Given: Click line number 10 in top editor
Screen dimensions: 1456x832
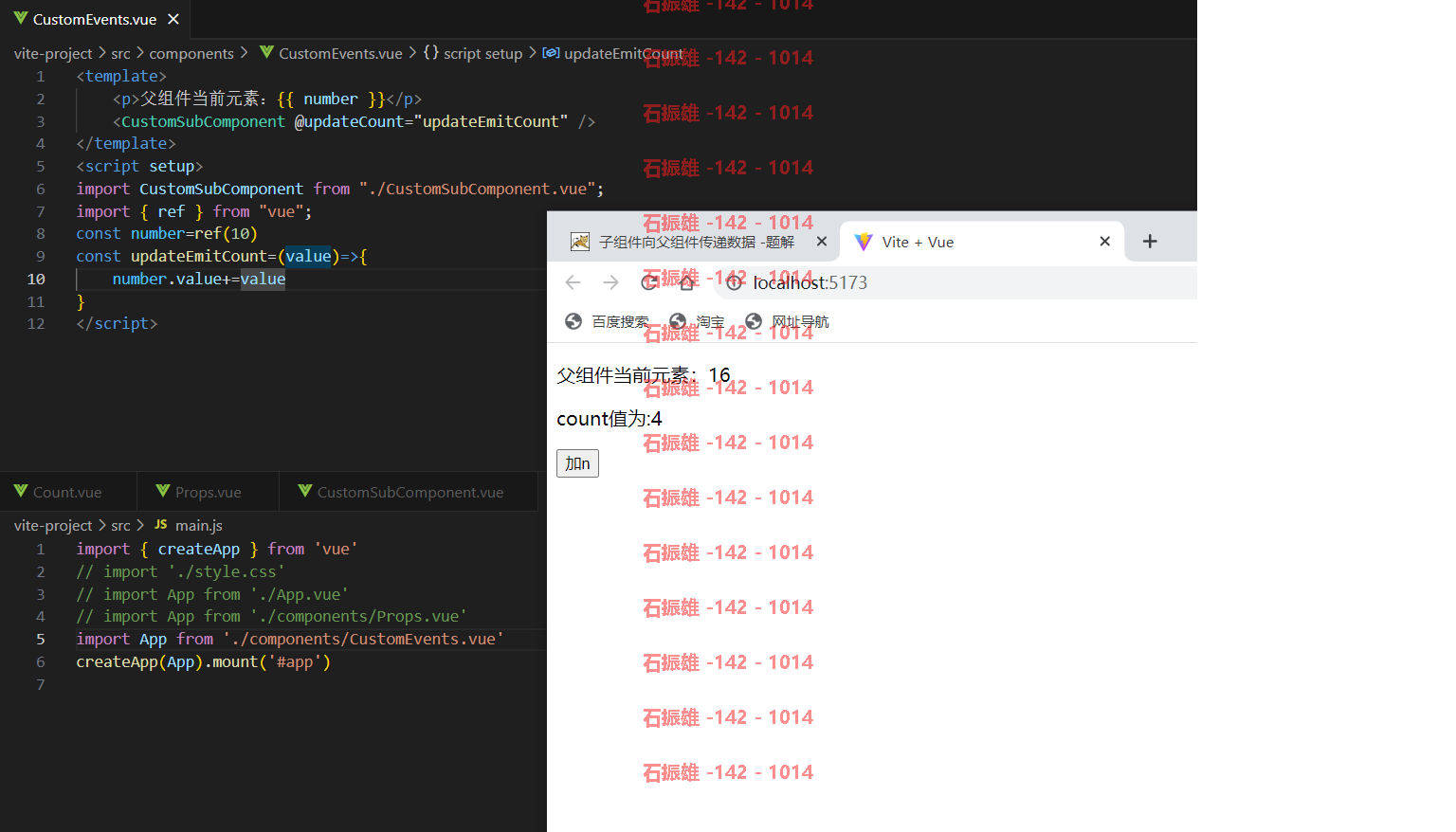Looking at the screenshot, I should (x=36, y=279).
